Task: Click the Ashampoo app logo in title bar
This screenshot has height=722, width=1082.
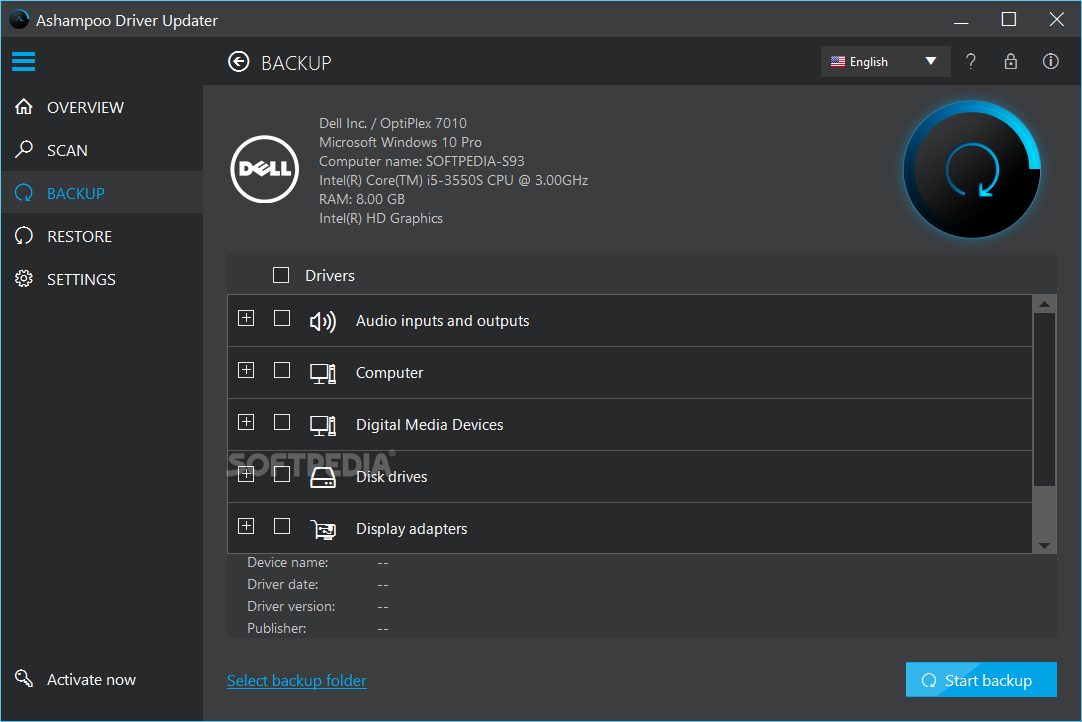Action: click(x=19, y=19)
